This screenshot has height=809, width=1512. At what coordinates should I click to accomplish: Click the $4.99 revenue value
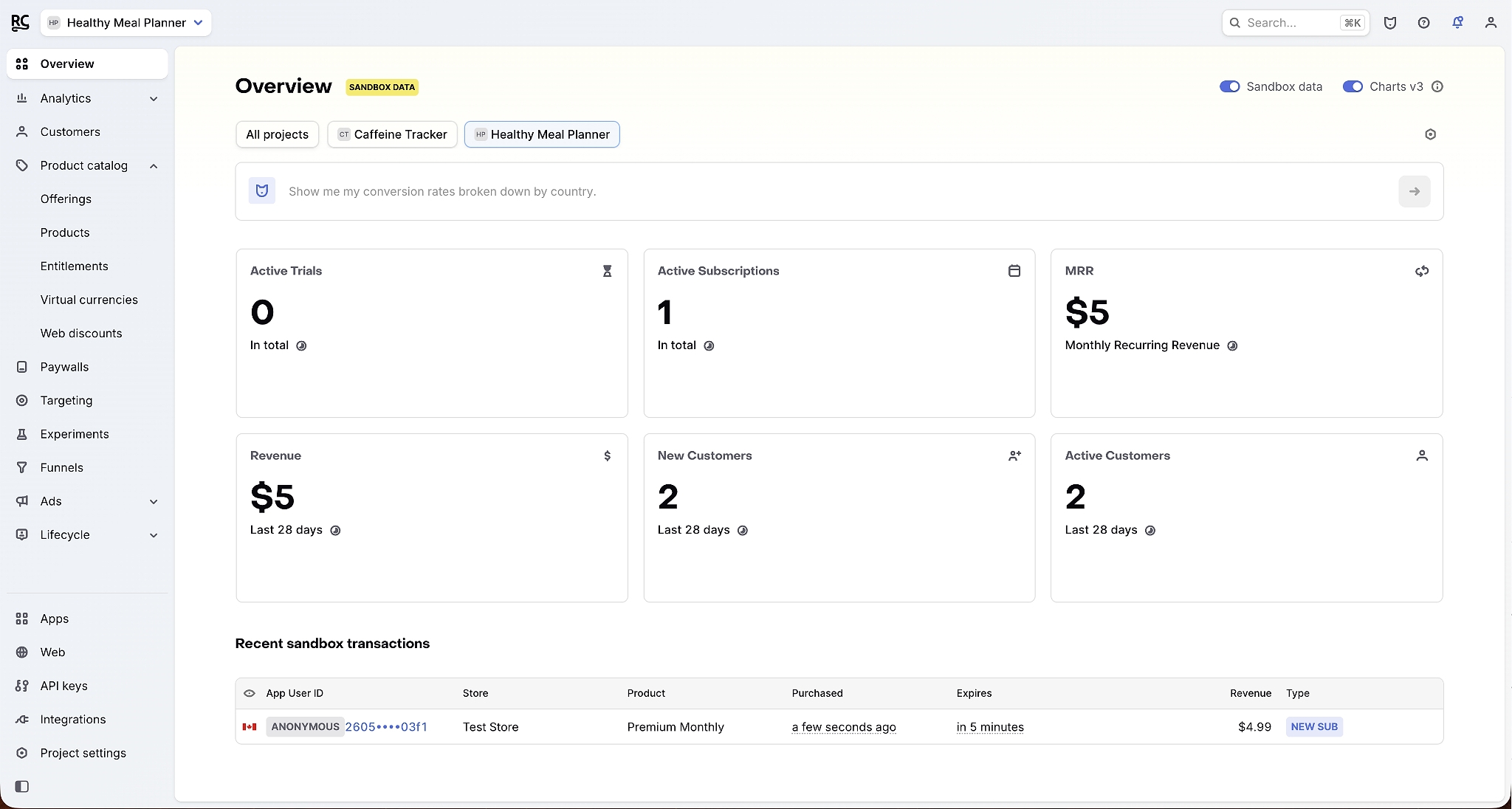tap(1254, 727)
